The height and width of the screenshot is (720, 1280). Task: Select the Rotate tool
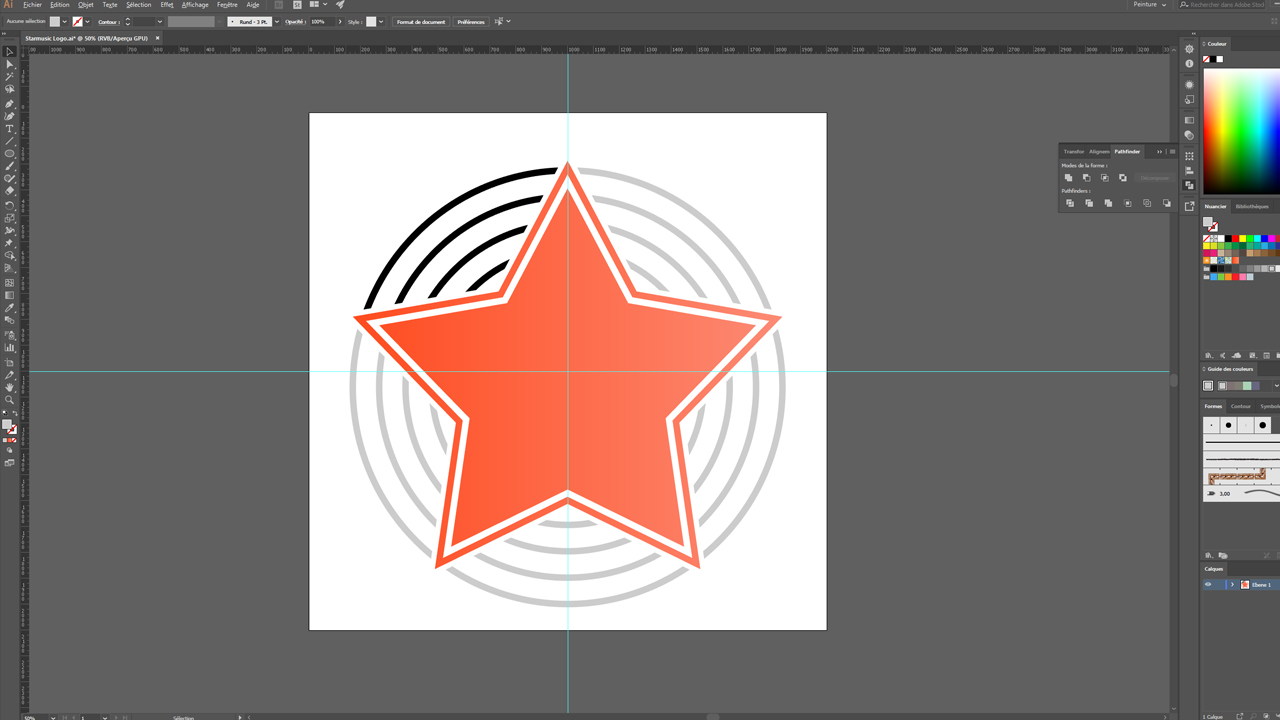point(10,205)
